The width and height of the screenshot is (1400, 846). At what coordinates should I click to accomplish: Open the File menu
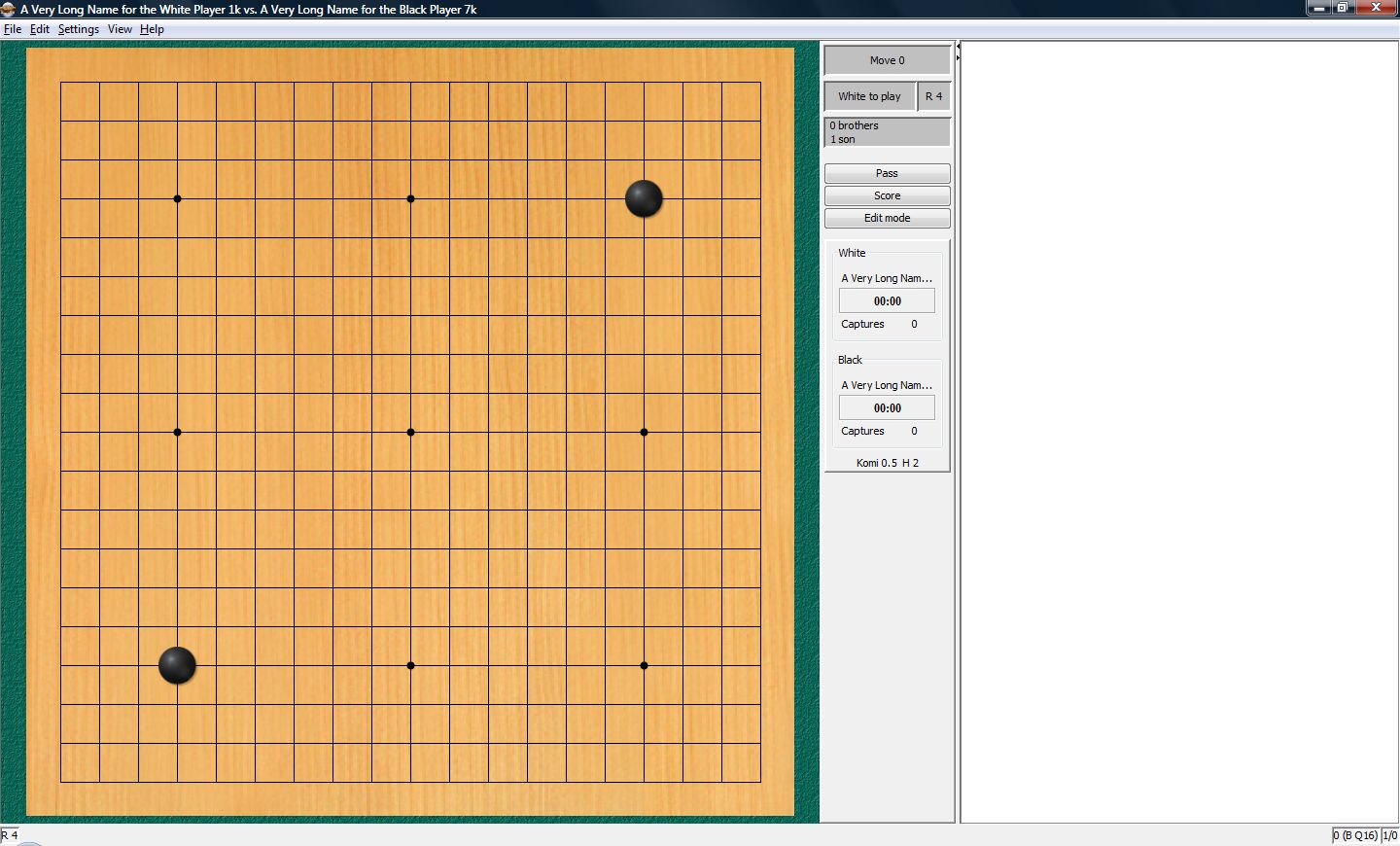pyautogui.click(x=13, y=29)
